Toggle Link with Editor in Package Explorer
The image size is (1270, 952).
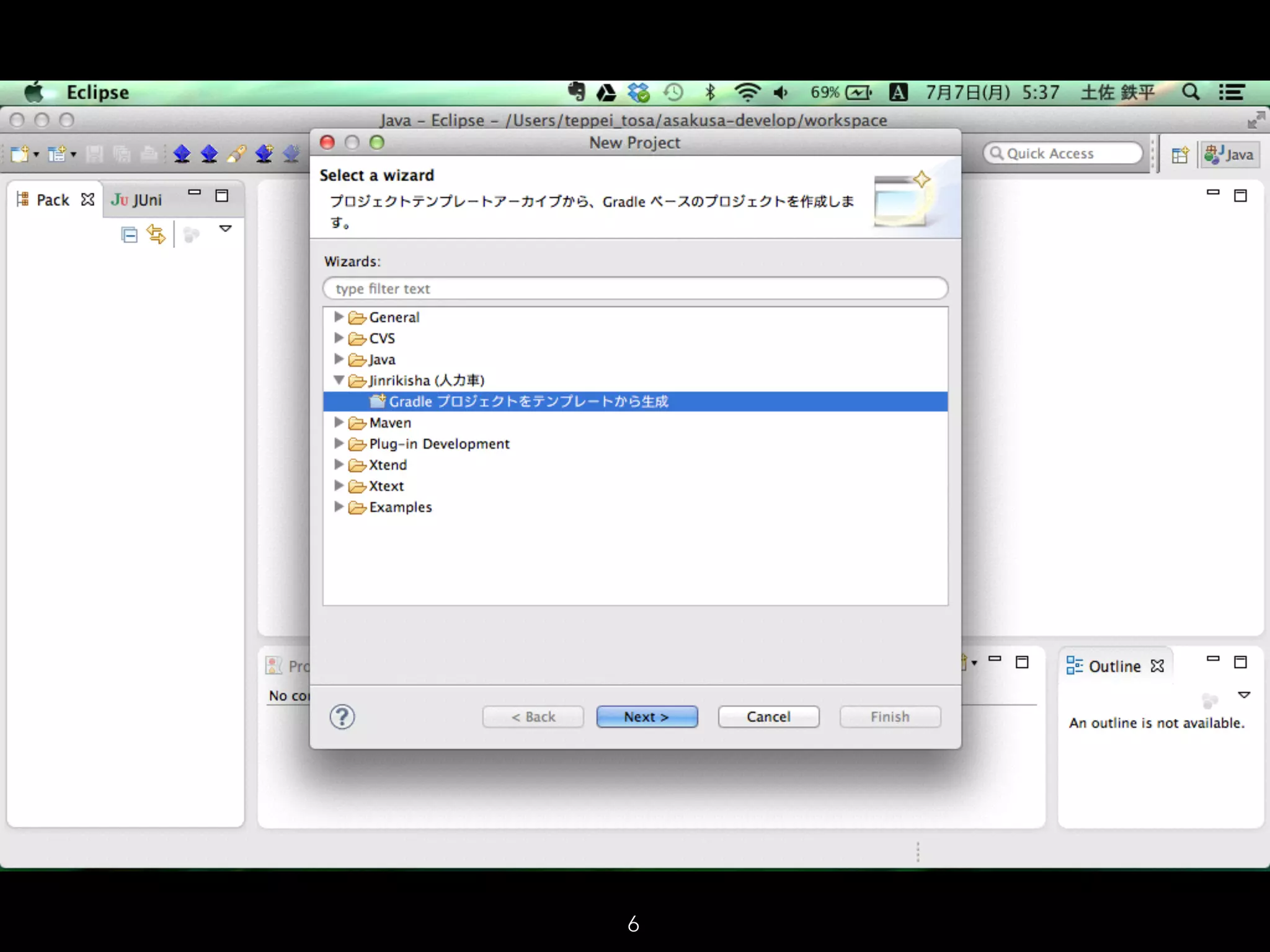click(156, 234)
